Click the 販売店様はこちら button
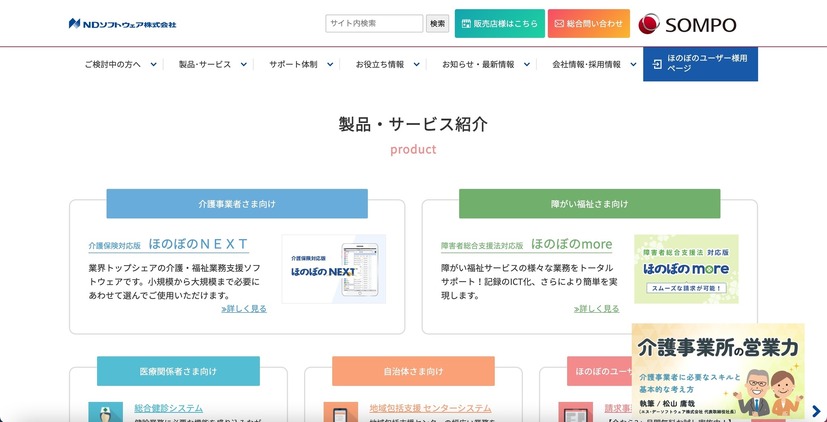827x422 pixels. pos(499,23)
